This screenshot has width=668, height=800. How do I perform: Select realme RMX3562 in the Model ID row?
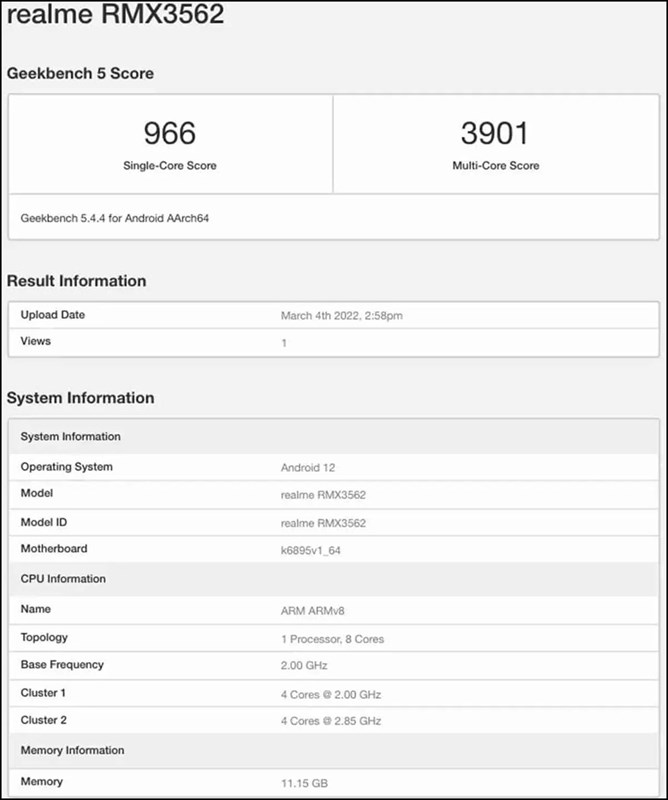click(x=323, y=523)
